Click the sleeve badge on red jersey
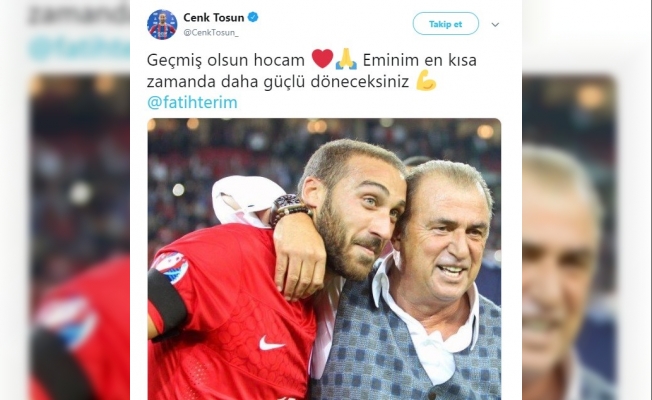Viewport: 652px width, 400px height. coord(170,267)
